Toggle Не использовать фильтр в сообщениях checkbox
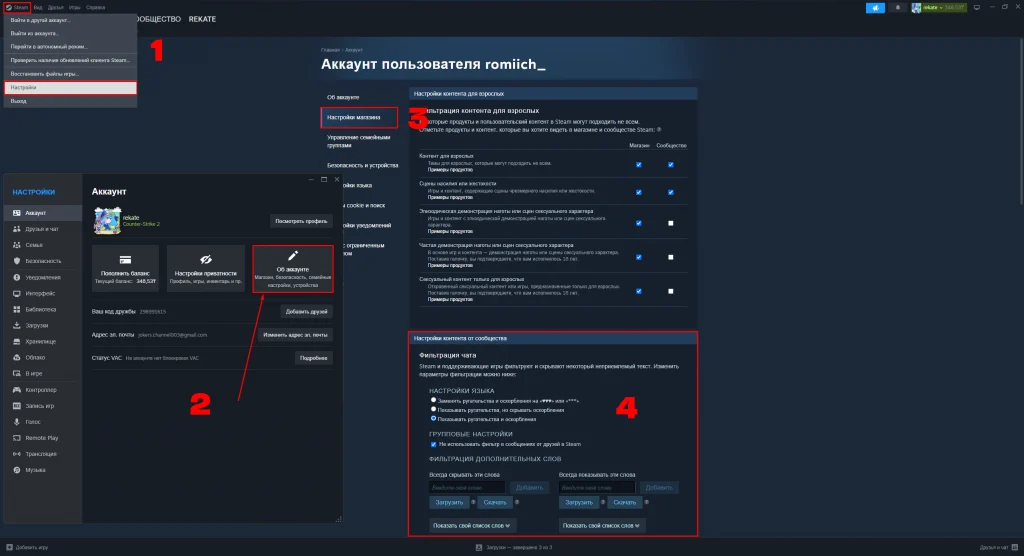This screenshot has width=1024, height=556. [432, 444]
